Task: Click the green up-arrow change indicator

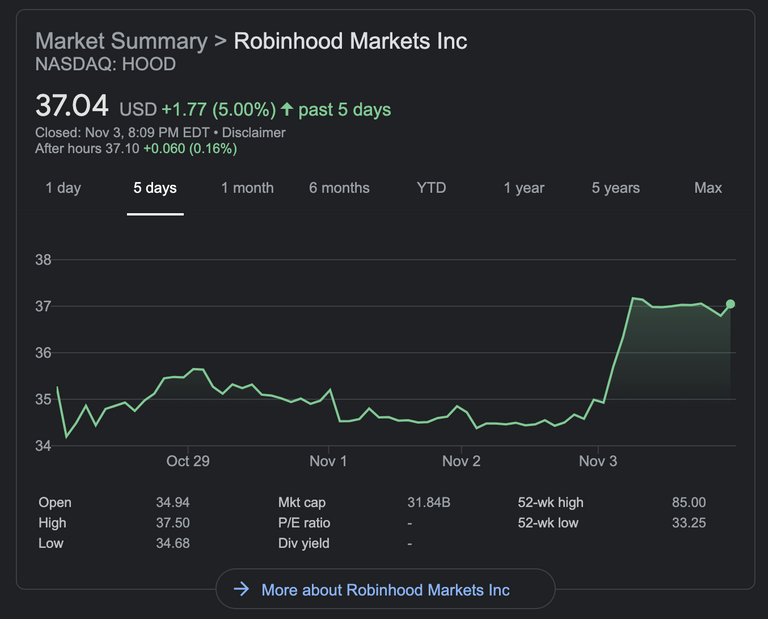Action: click(287, 109)
